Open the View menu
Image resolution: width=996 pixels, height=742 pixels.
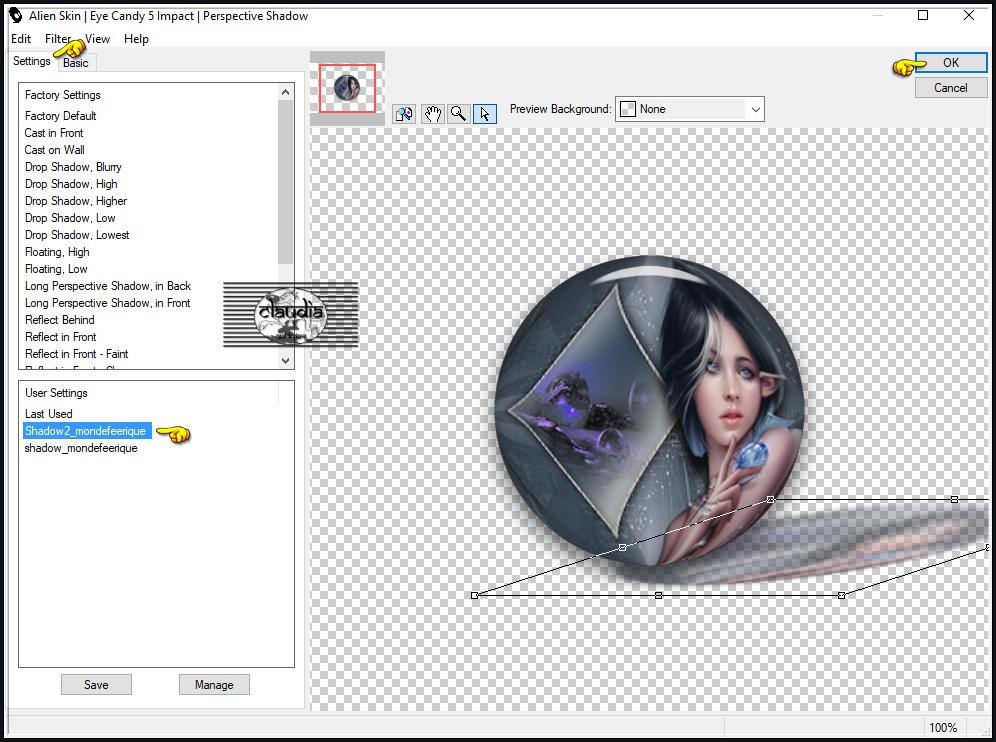point(97,39)
